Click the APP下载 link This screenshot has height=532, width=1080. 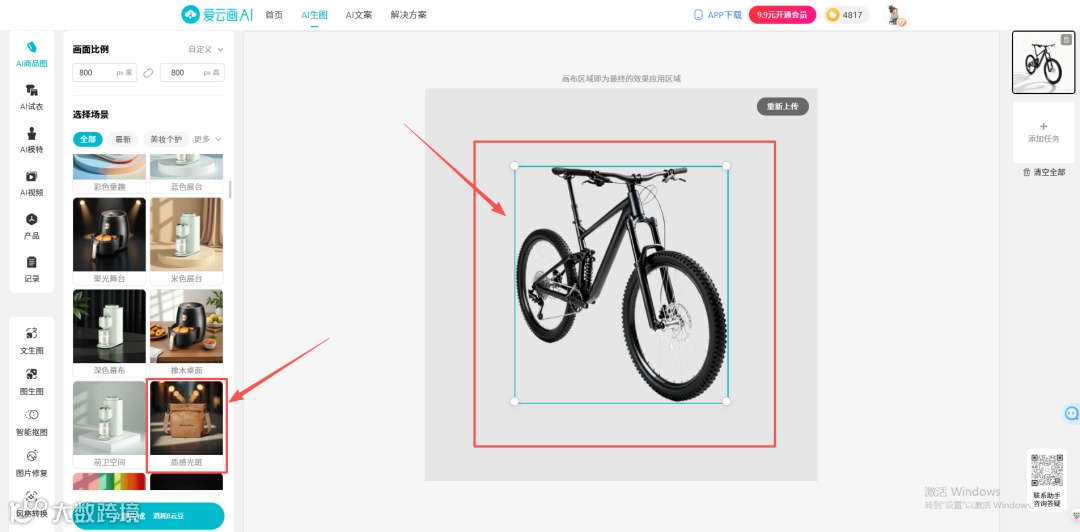coord(718,14)
